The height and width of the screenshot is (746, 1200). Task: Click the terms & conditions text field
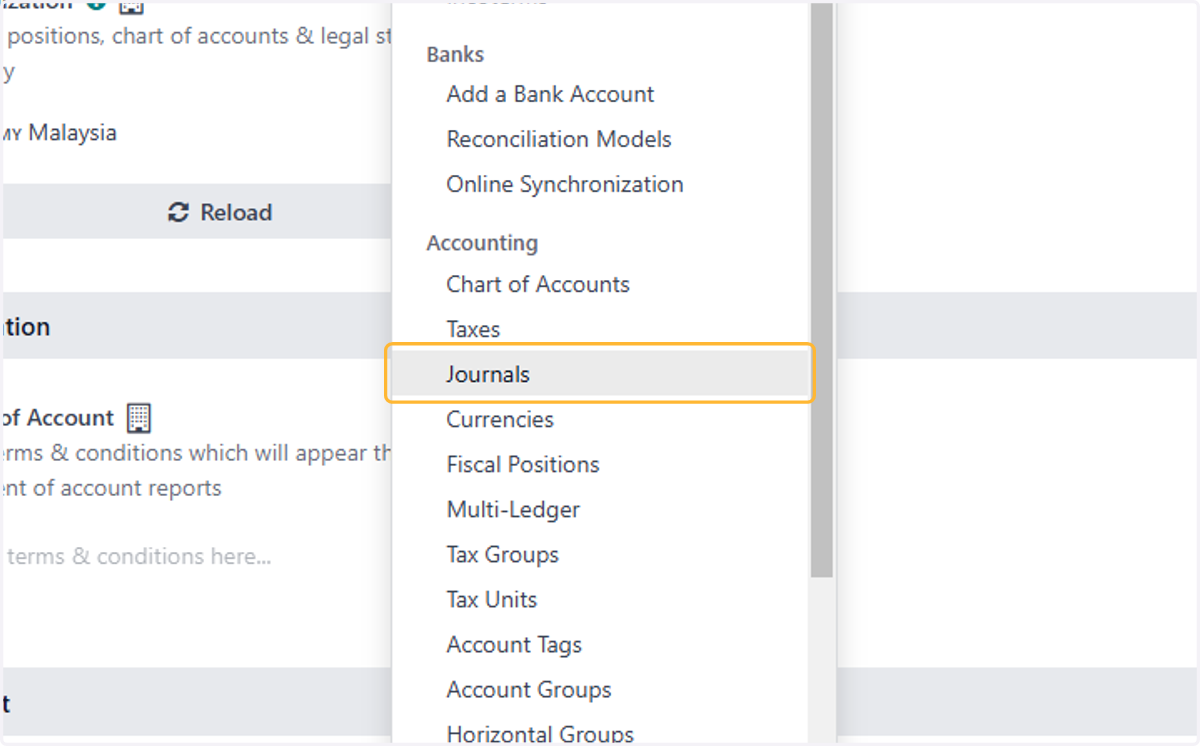(x=139, y=556)
